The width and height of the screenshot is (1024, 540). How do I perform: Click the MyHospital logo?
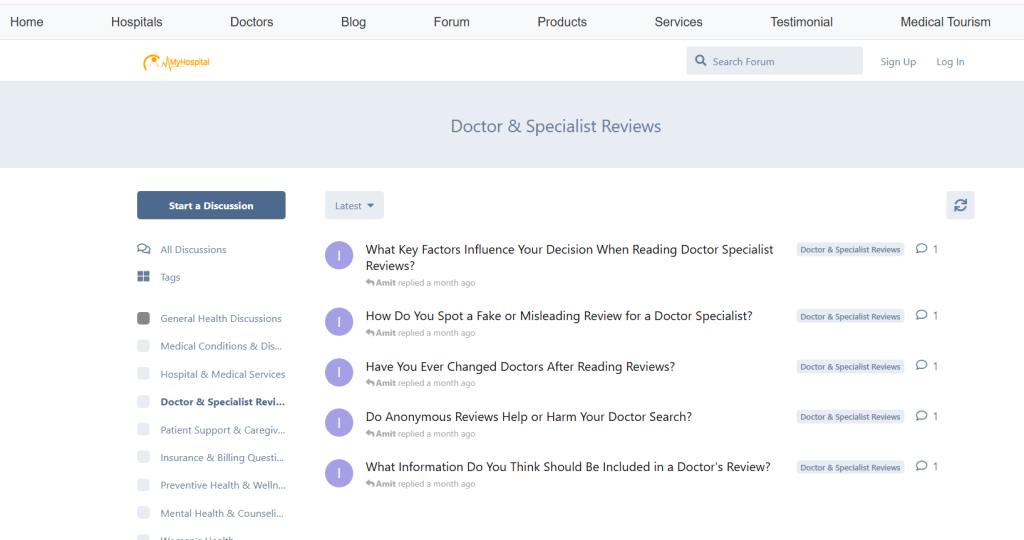(x=176, y=62)
